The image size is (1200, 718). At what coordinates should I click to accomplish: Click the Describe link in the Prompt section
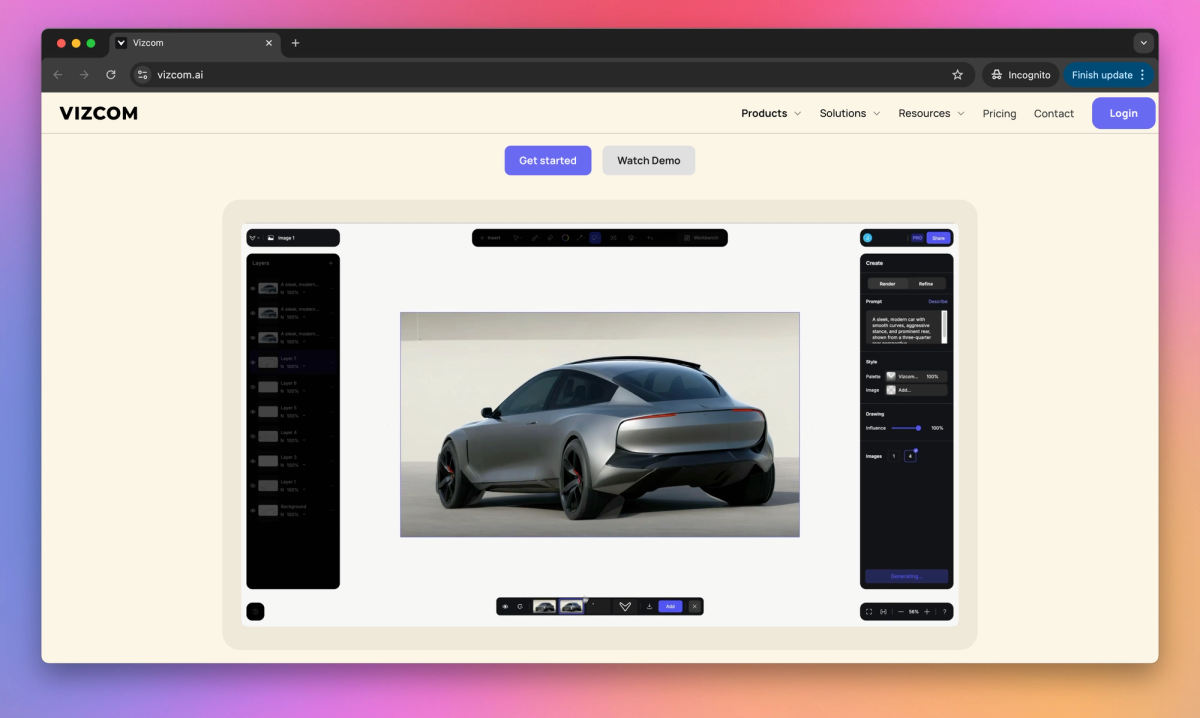(937, 300)
